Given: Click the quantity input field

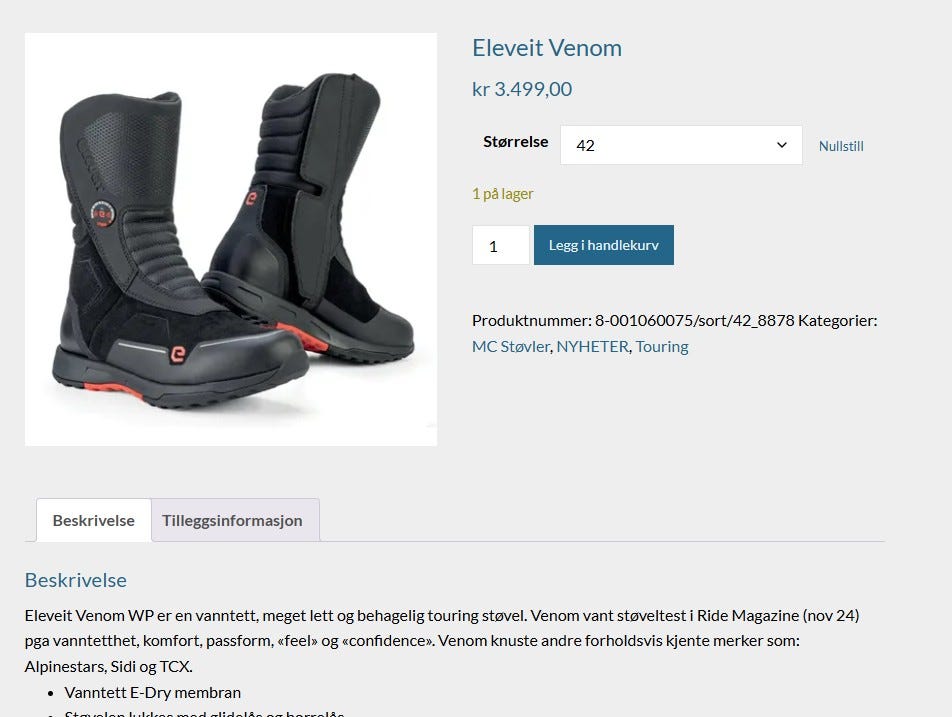Looking at the screenshot, I should tap(500, 245).
